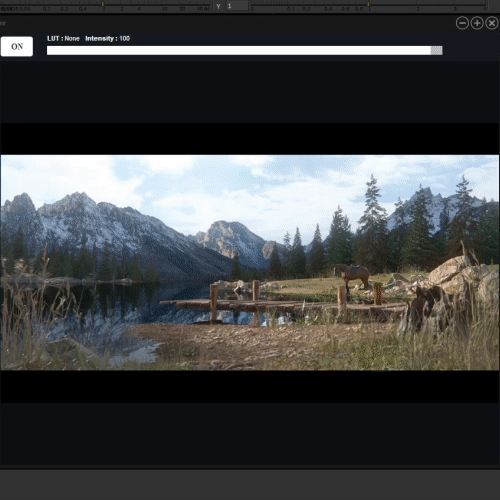Screen dimensions: 500x500
Task: Toggle the Y gamma button
Action: (x=218, y=6)
